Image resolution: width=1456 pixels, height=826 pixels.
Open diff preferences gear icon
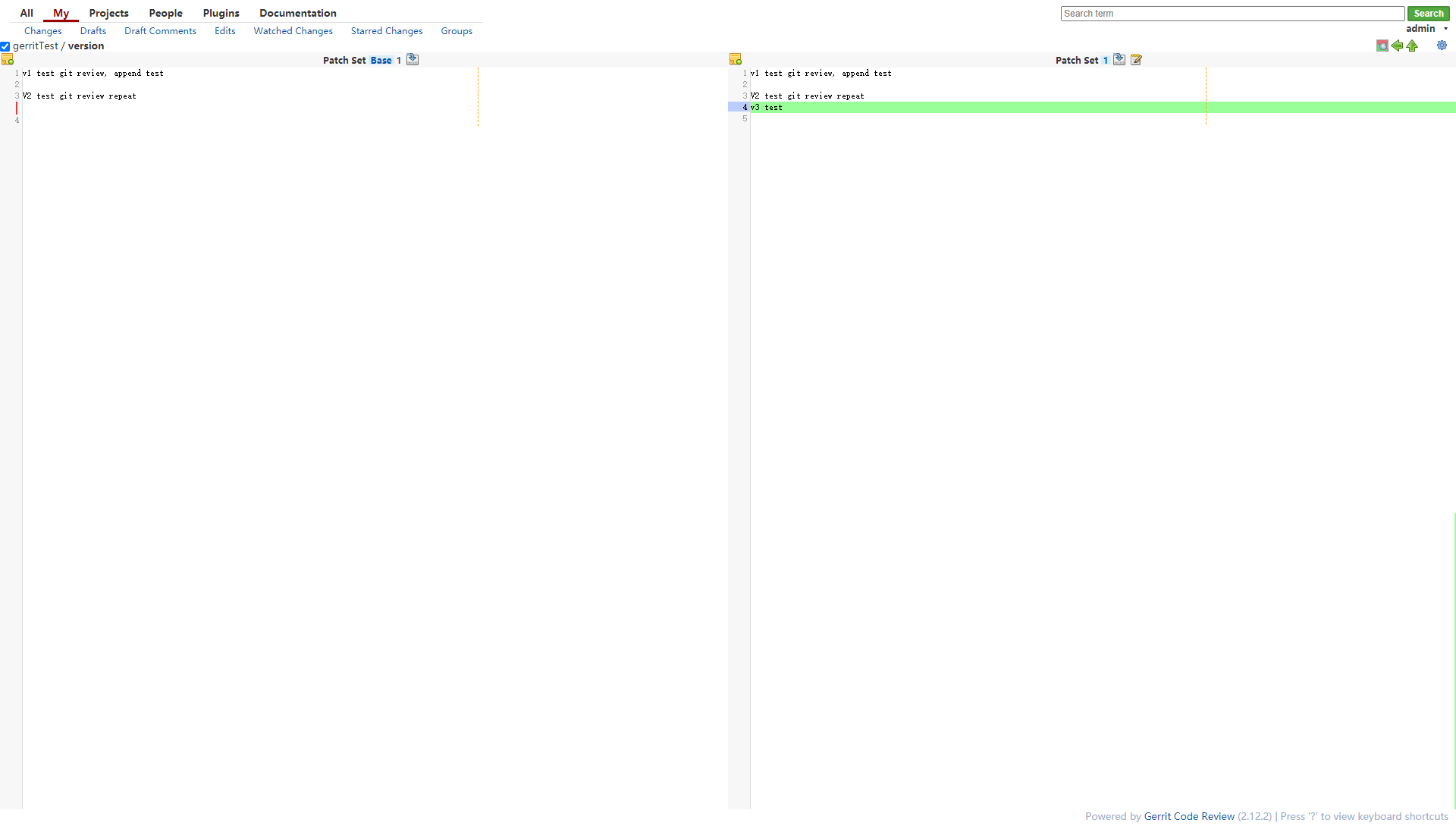(1442, 46)
